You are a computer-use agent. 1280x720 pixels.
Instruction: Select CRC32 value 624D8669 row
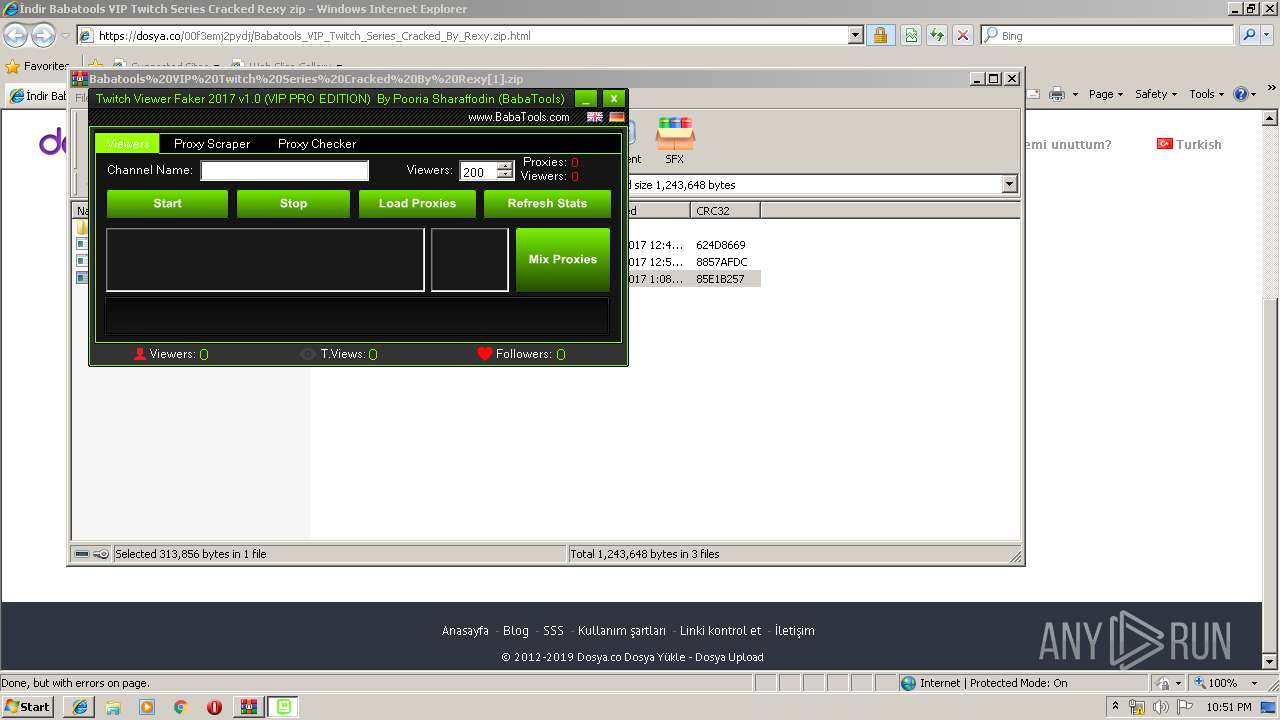tap(721, 245)
